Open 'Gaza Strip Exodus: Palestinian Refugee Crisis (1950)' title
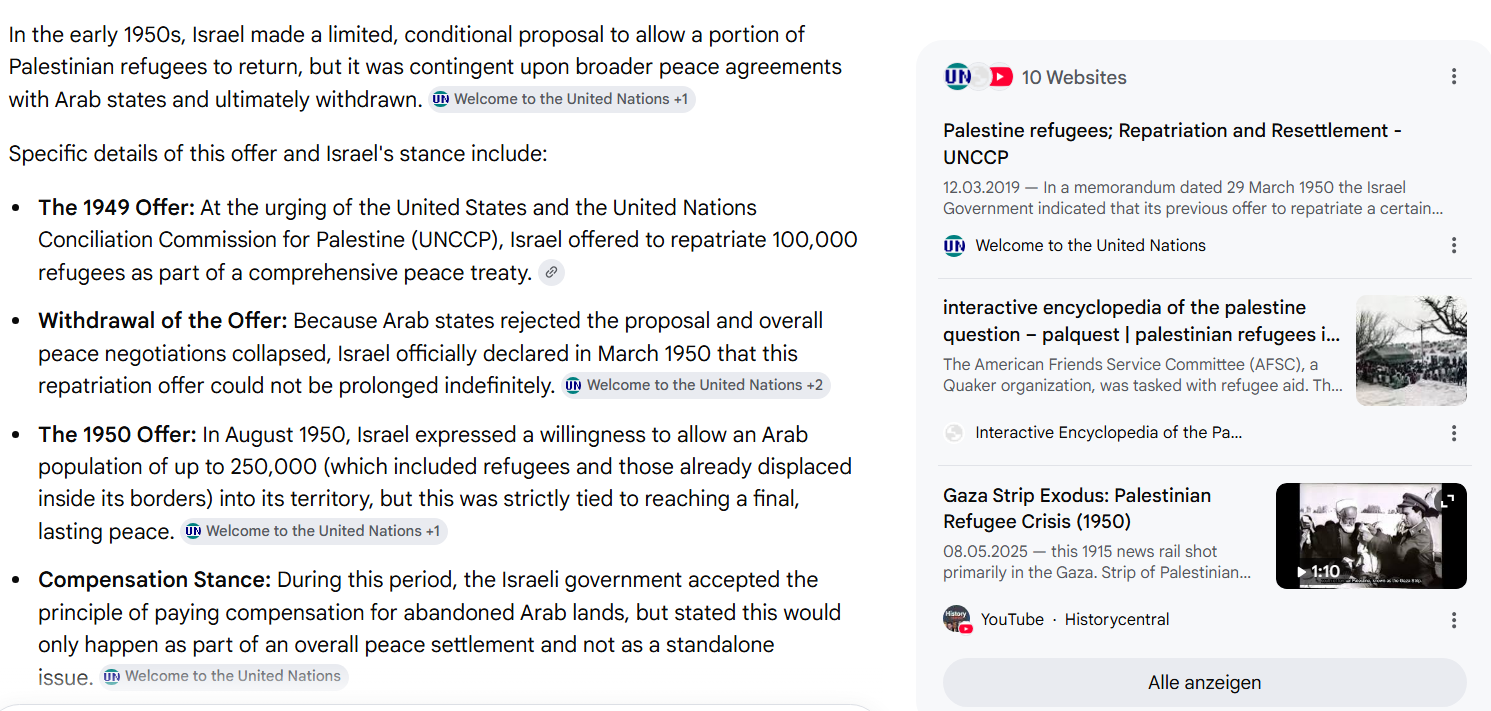Viewport: 1491px width, 711px height. pos(1076,508)
